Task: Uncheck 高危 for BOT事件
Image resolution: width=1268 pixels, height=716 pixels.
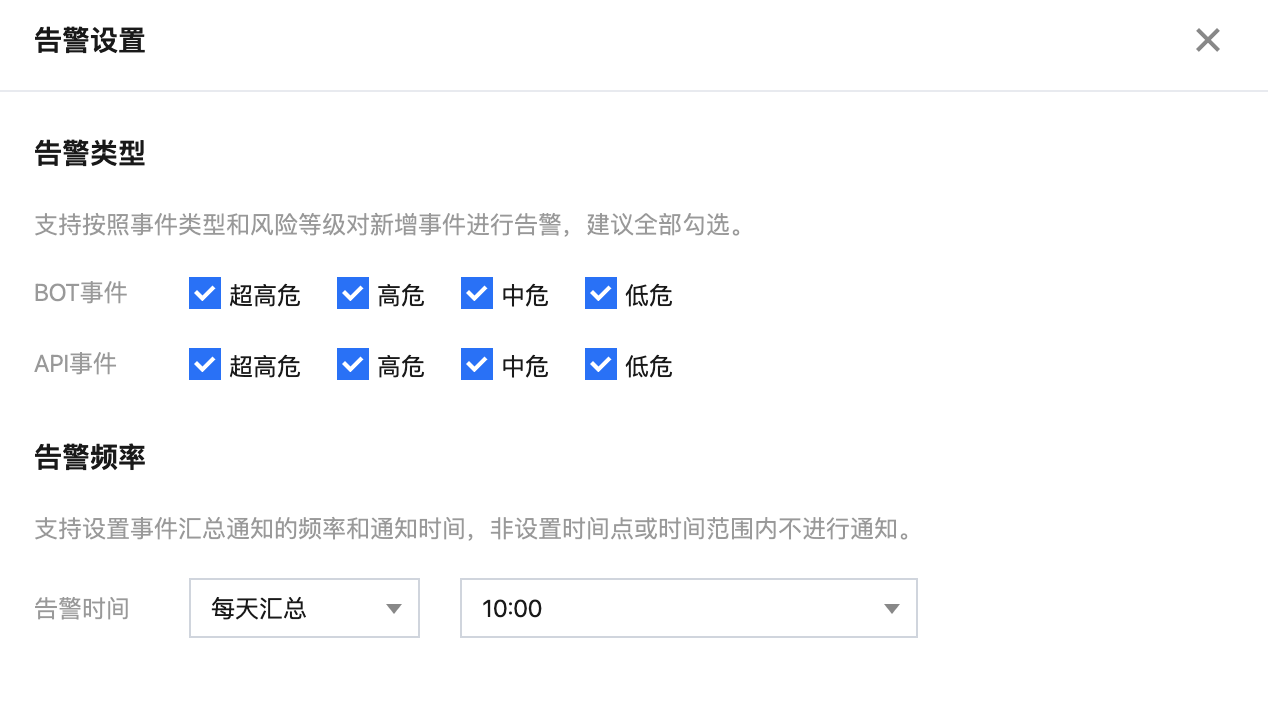Action: pos(353,294)
